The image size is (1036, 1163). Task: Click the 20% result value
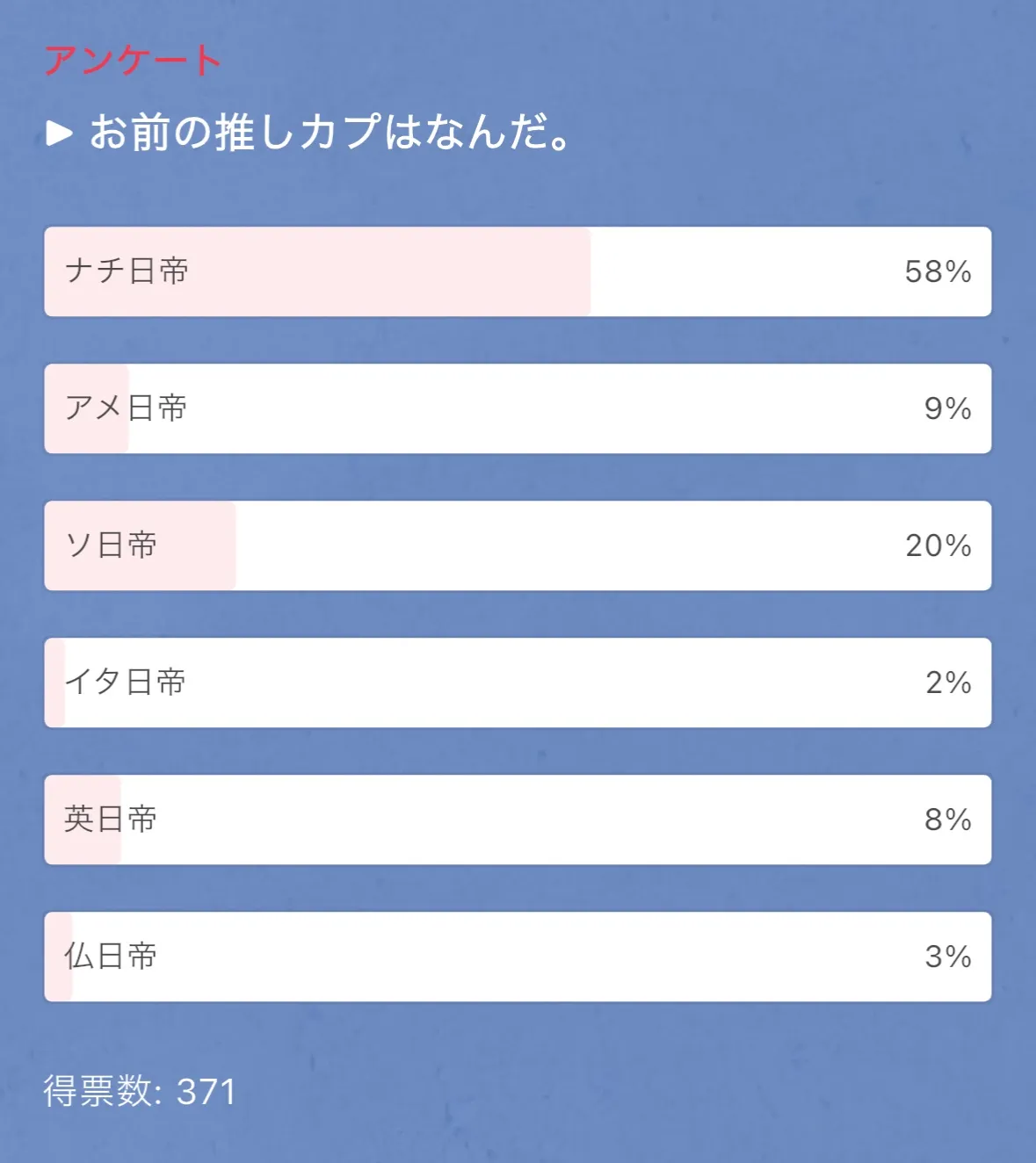pyautogui.click(x=938, y=545)
